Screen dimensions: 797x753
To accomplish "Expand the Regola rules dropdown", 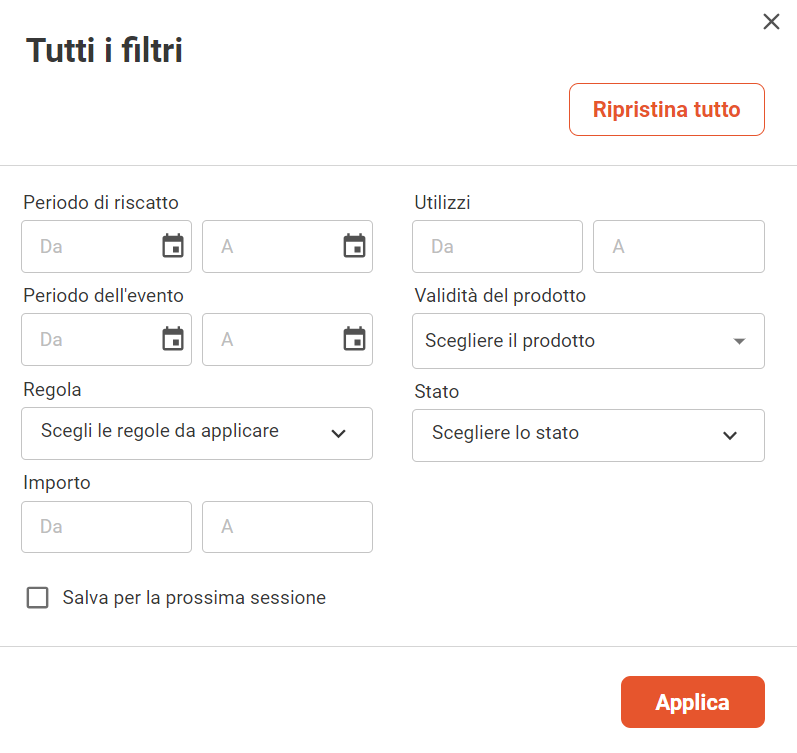I will (197, 433).
